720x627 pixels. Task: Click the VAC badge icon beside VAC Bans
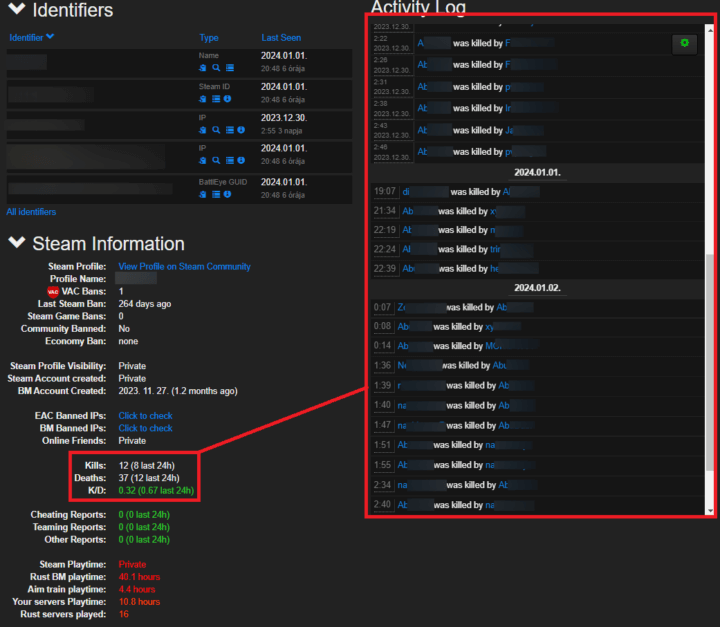pyautogui.click(x=53, y=291)
